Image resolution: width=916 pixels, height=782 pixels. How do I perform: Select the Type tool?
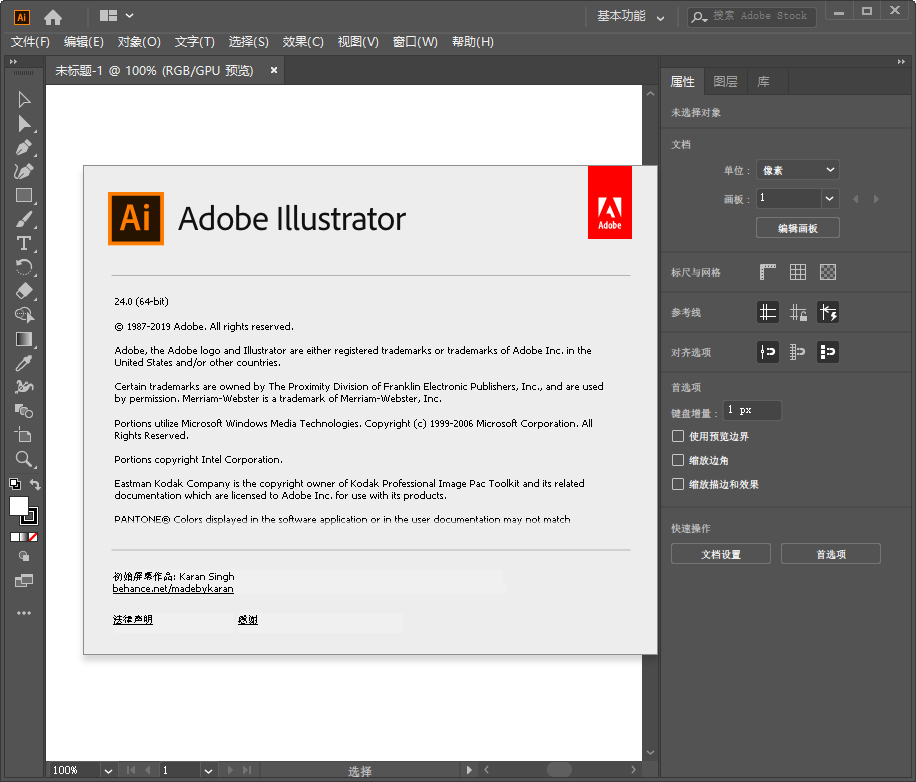24,243
